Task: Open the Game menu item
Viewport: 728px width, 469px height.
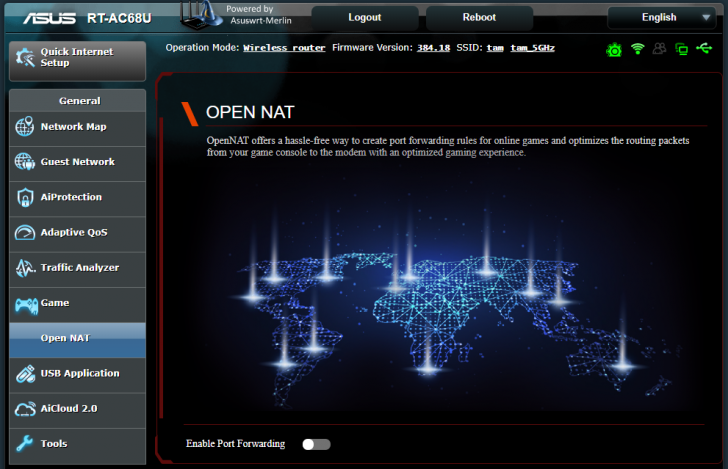Action: [78, 303]
